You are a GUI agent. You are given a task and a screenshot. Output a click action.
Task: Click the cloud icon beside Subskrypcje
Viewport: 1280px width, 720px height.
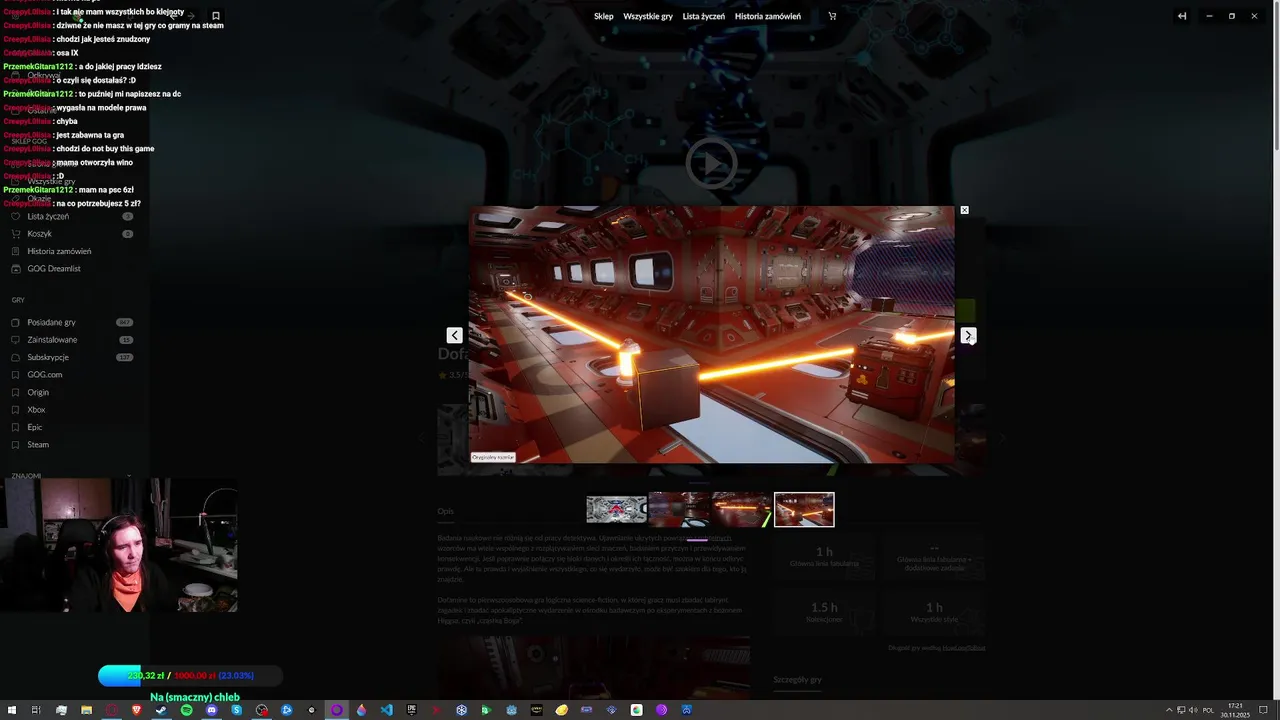[16, 357]
